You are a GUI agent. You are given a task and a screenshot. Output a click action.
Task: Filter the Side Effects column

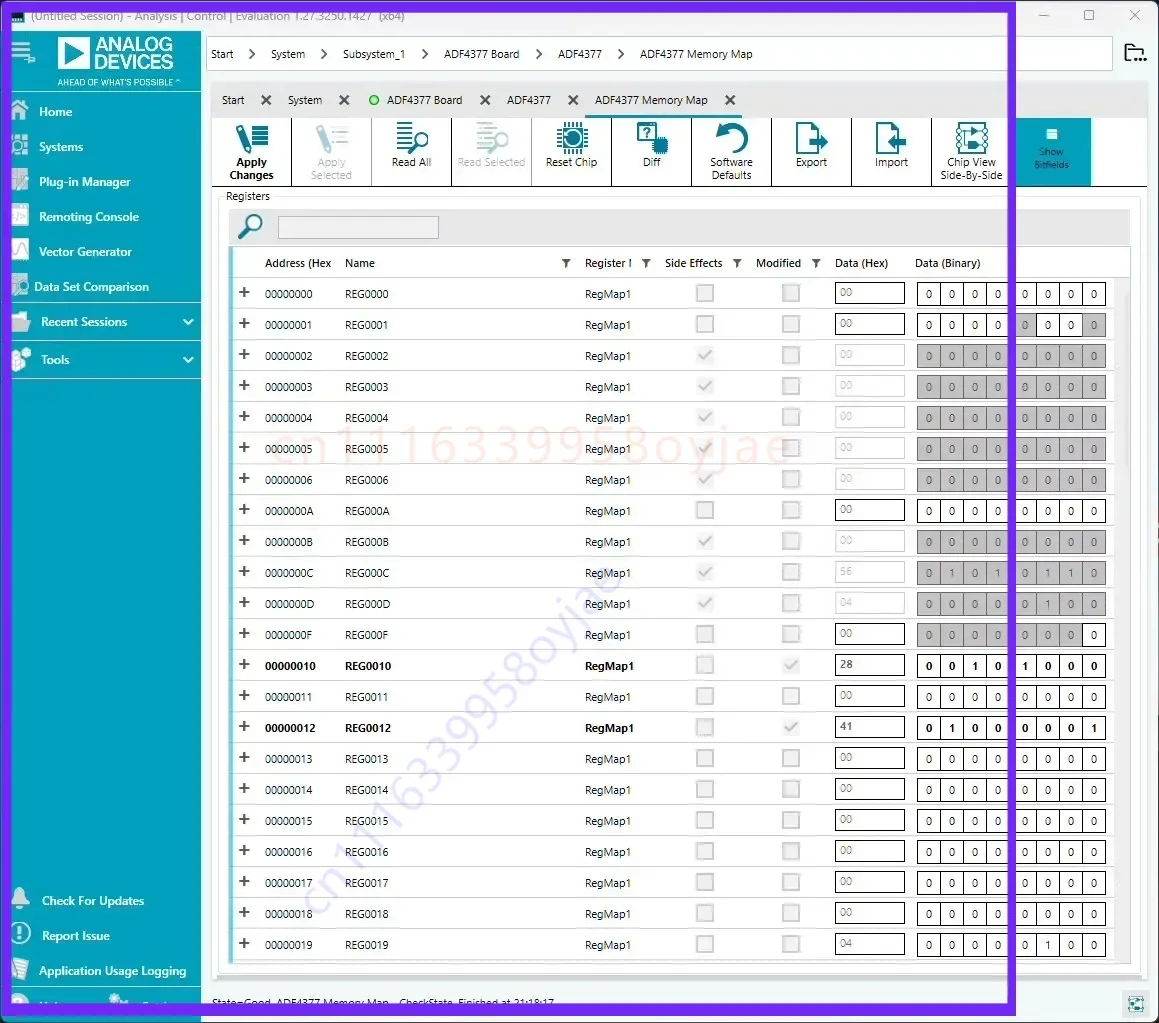(x=737, y=263)
